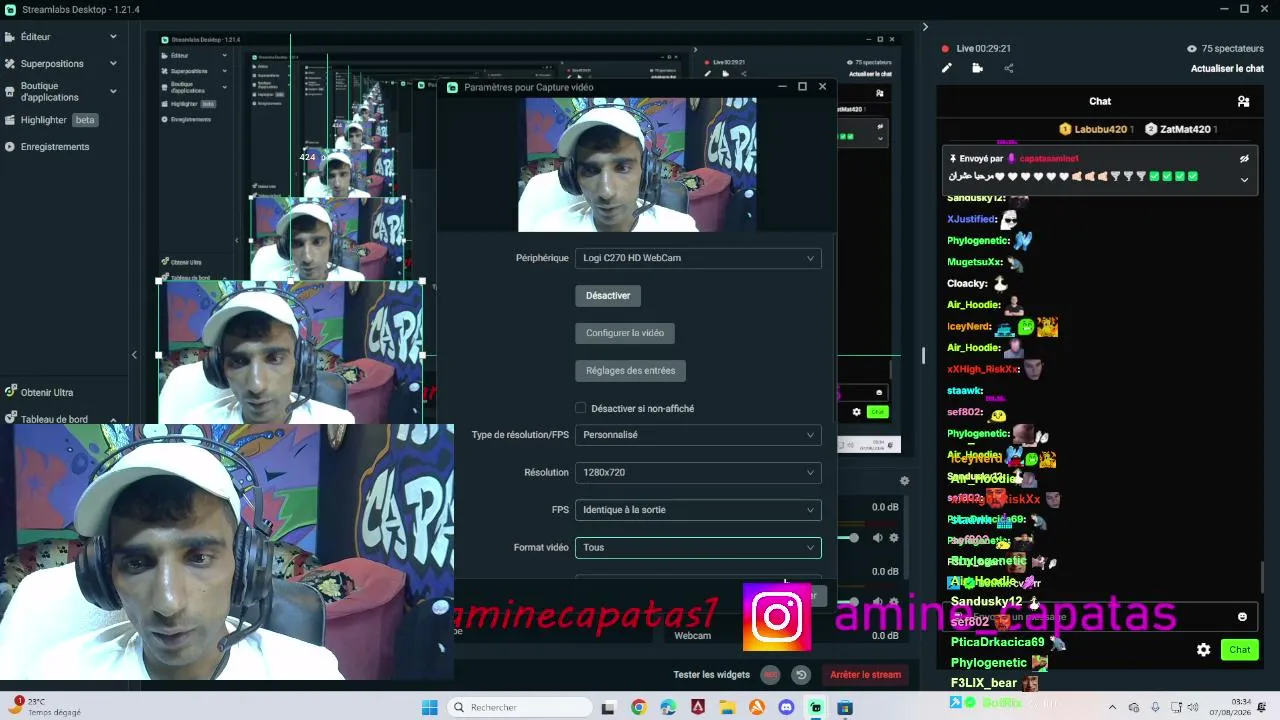Viewport: 1280px width, 720px height.
Task: Expand the Superpositions sidebar chevron
Action: [x=113, y=64]
